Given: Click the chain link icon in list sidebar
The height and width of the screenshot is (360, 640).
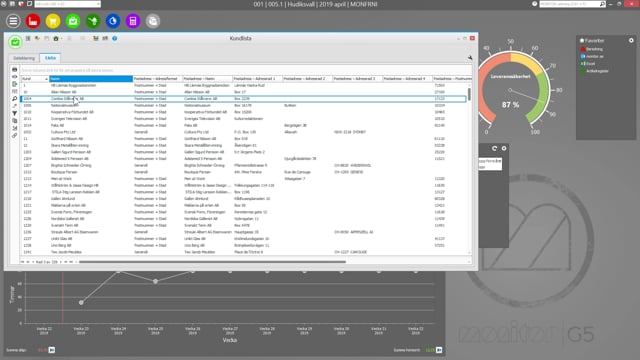Looking at the screenshot, I should tap(15, 136).
